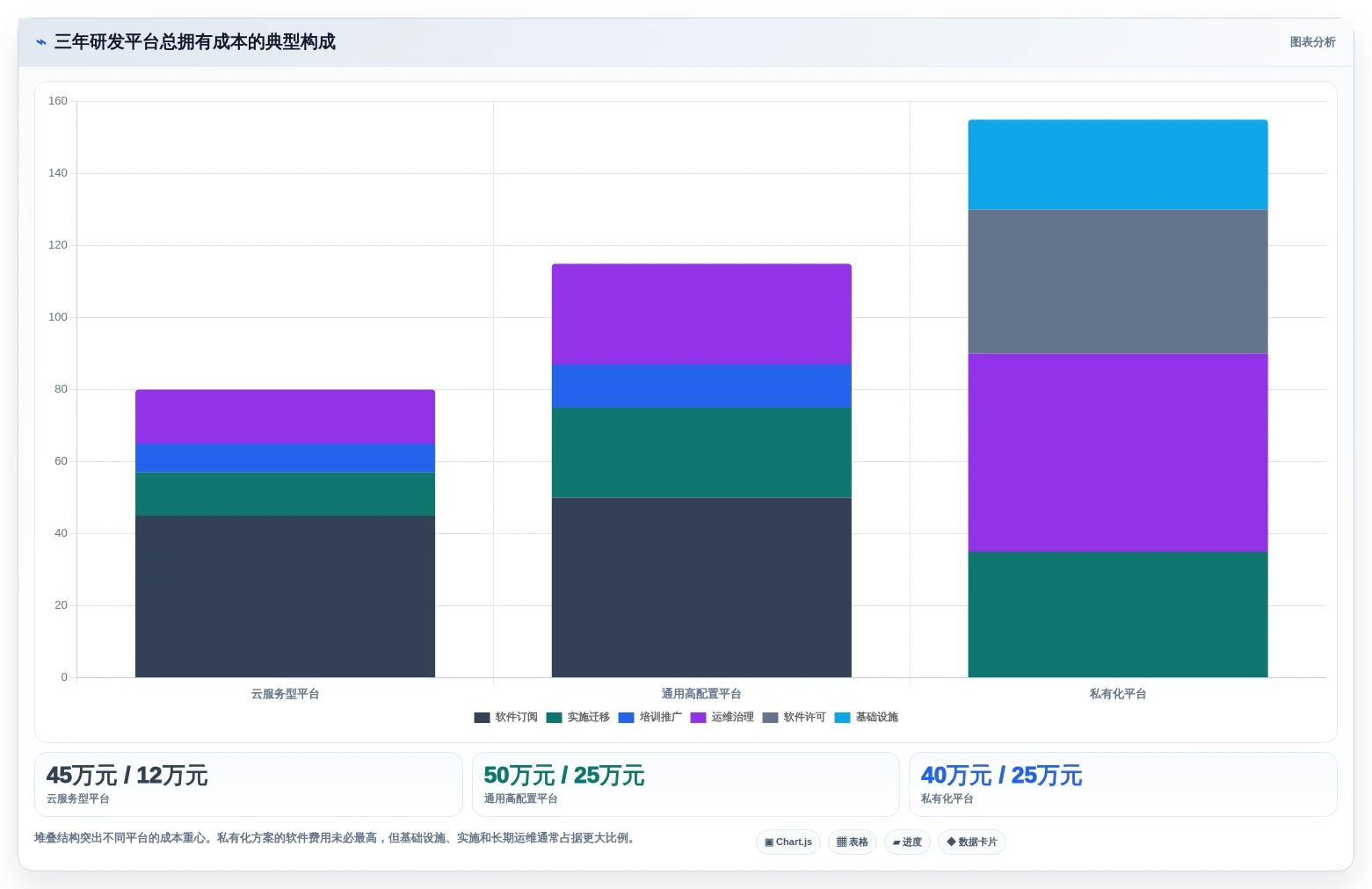Click the 通用高配置平台 x-axis label
This screenshot has width=1372, height=889.
(701, 694)
